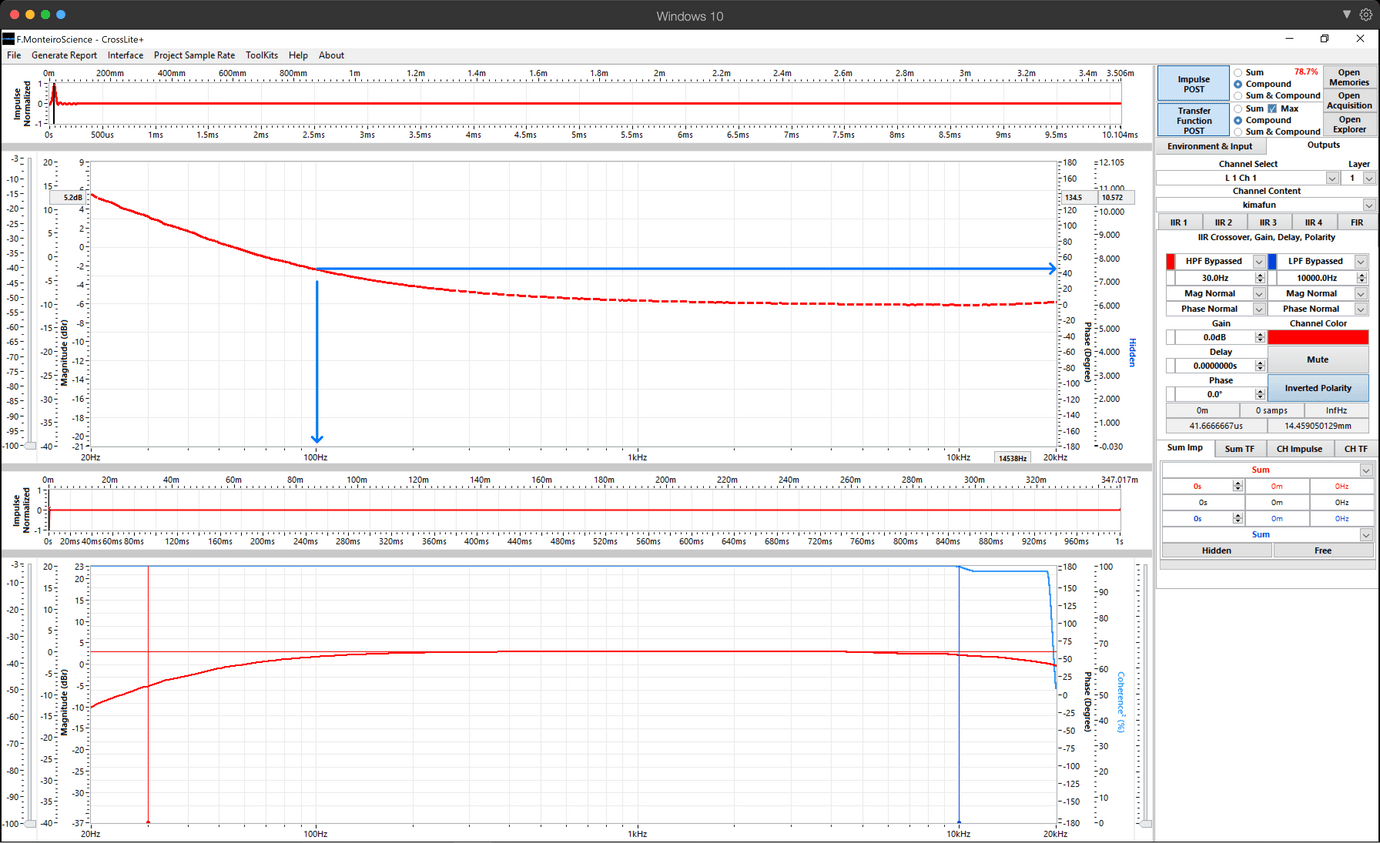Adjust the blue 0s time stepper

click(x=1238, y=518)
